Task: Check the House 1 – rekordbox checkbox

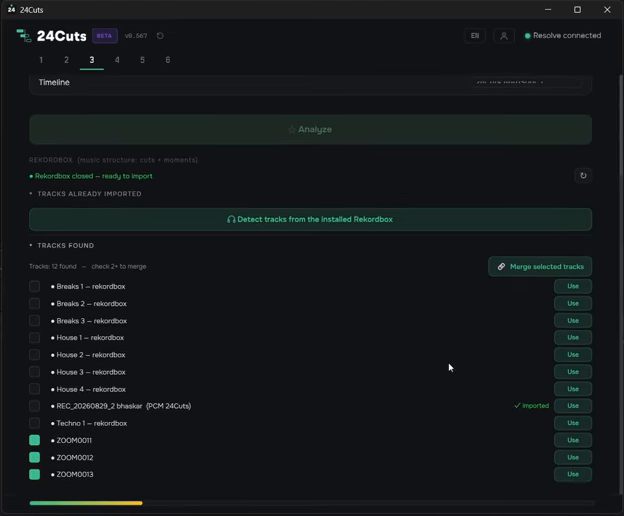Action: [35, 338]
